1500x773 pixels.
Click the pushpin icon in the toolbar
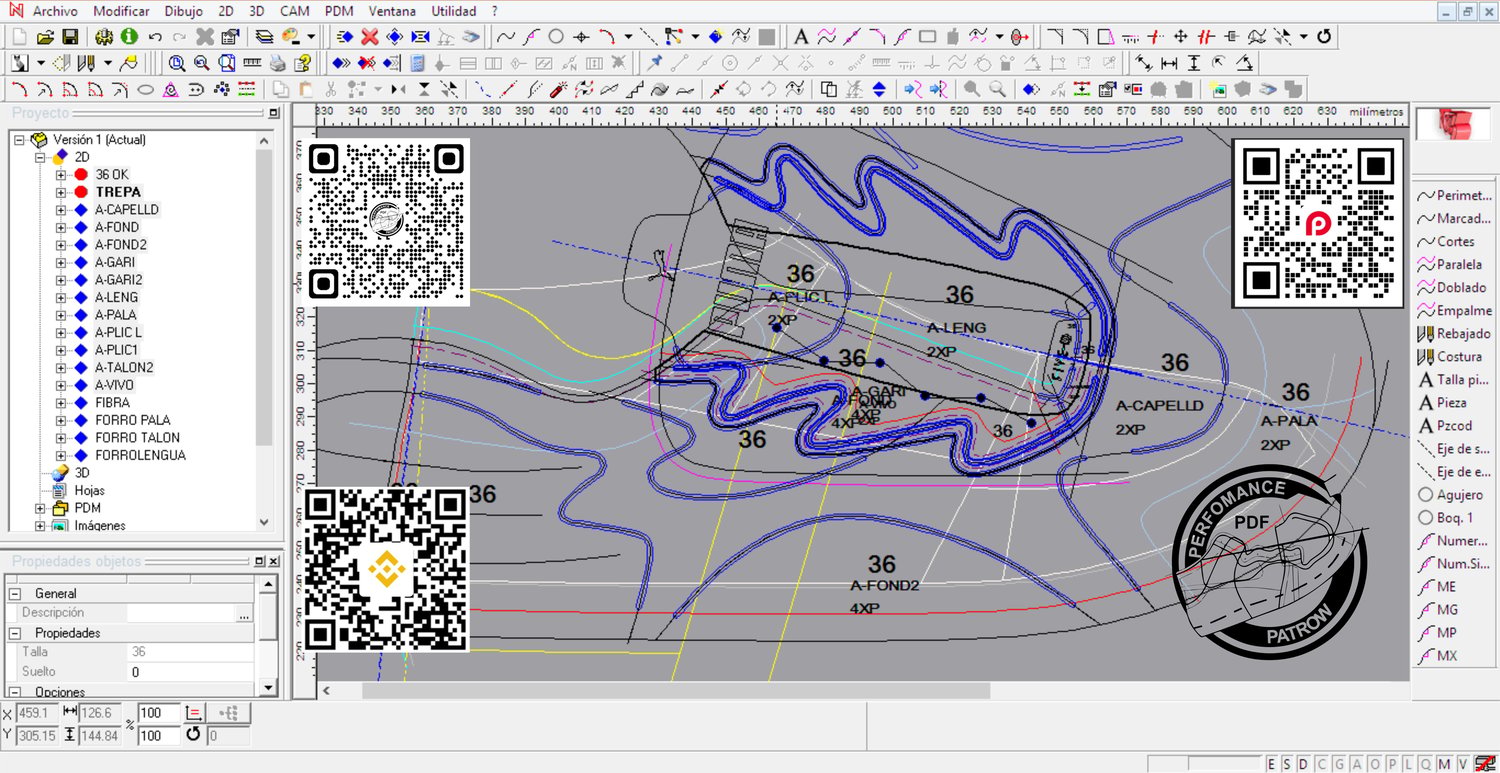coord(655,63)
